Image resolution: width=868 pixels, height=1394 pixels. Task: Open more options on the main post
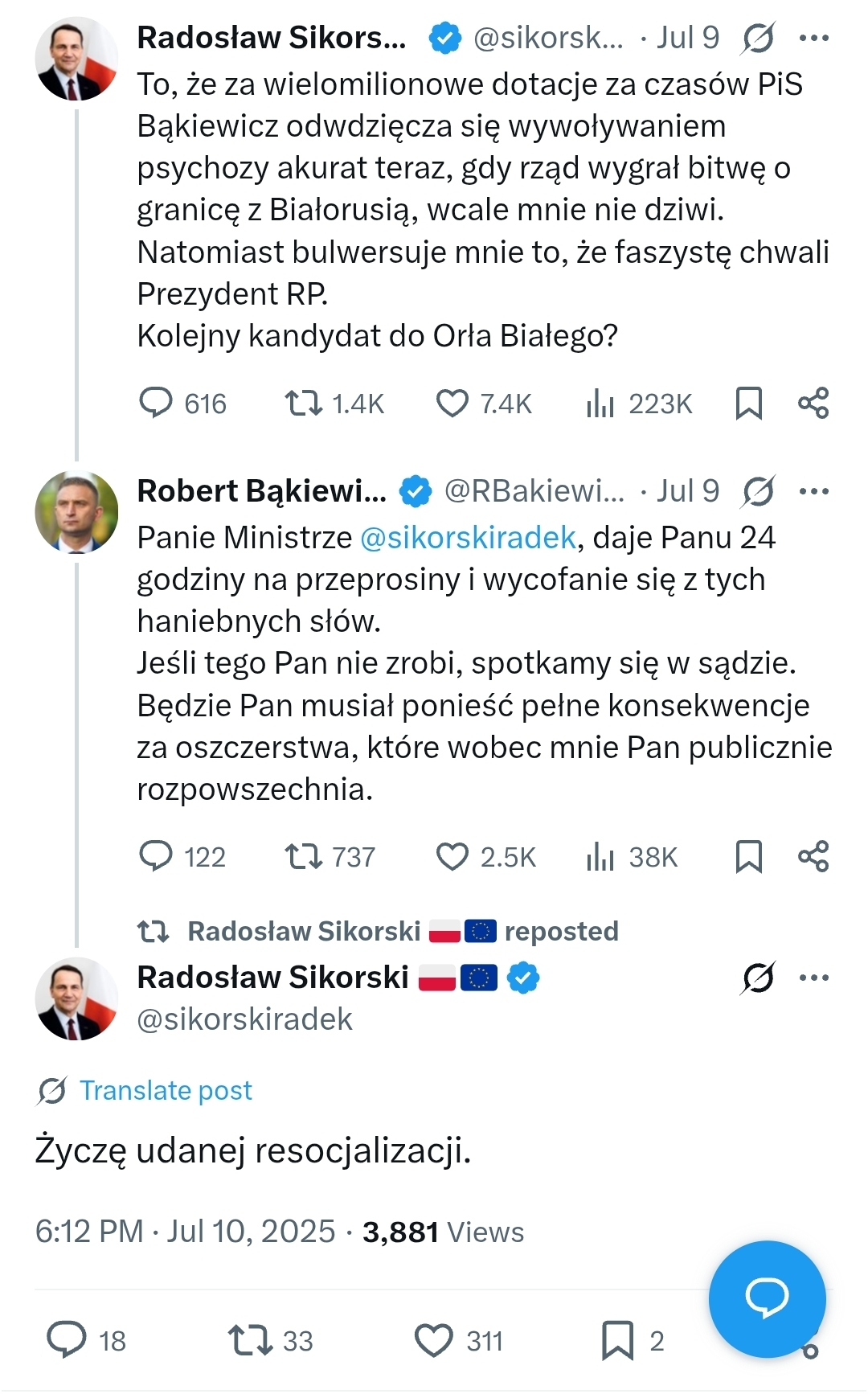[813, 978]
